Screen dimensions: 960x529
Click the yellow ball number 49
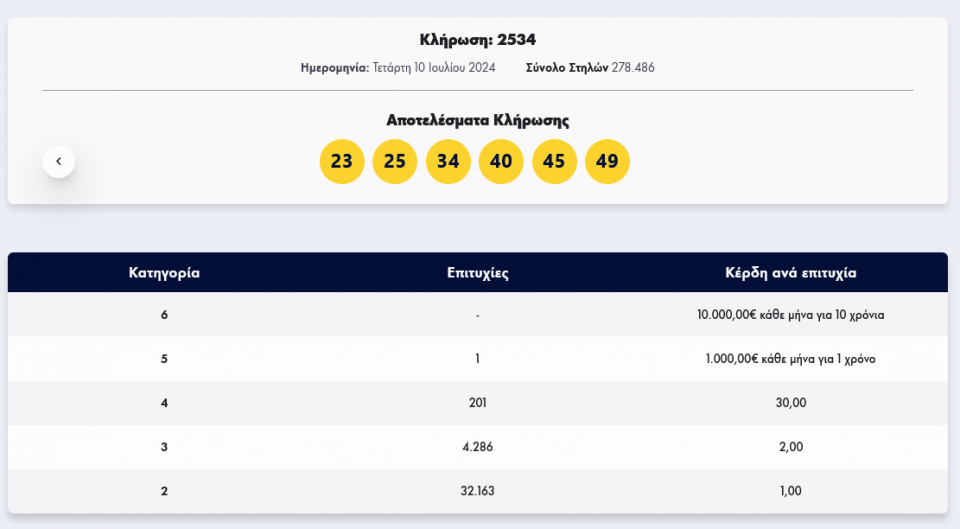coord(607,162)
